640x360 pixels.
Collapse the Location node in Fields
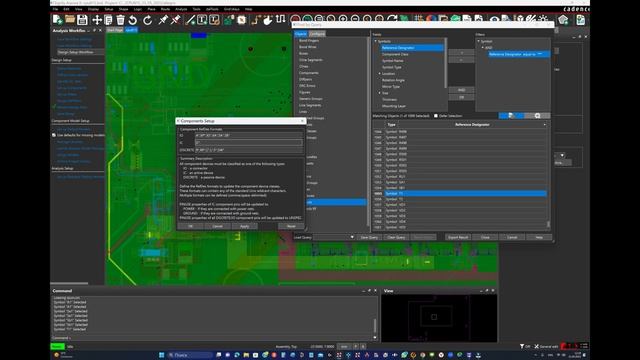coord(380,73)
